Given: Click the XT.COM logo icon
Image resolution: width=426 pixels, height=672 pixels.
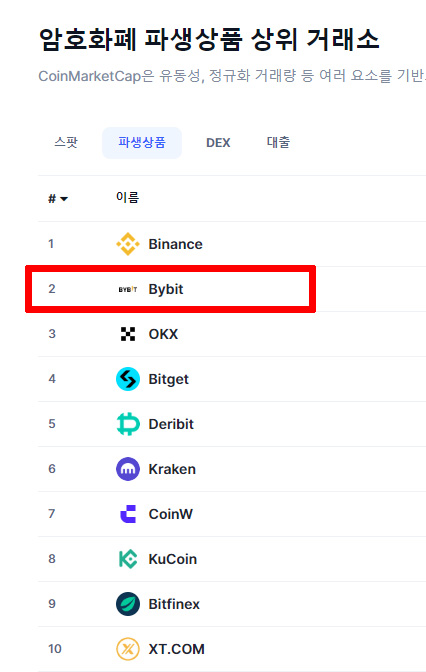Looking at the screenshot, I should tap(128, 649).
